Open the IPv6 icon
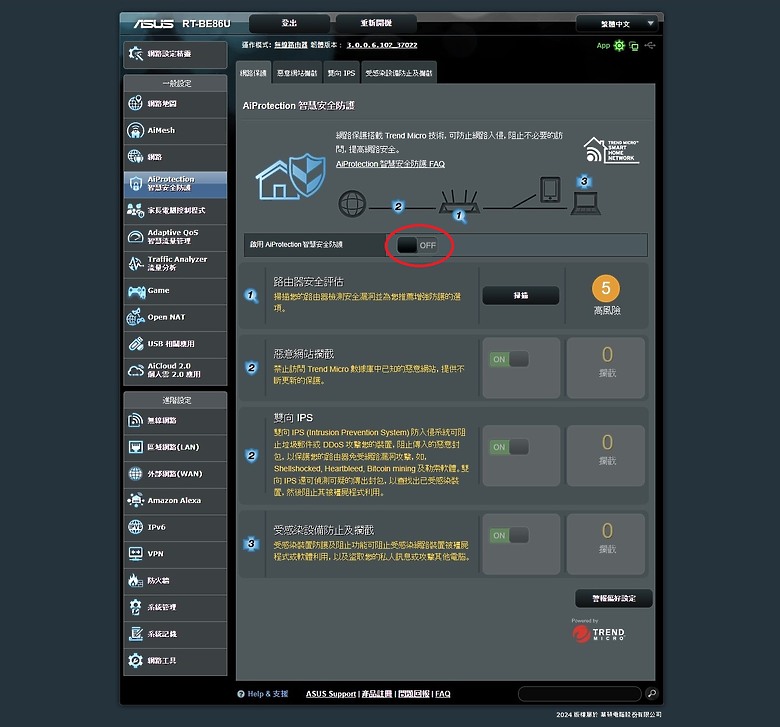 [135, 527]
